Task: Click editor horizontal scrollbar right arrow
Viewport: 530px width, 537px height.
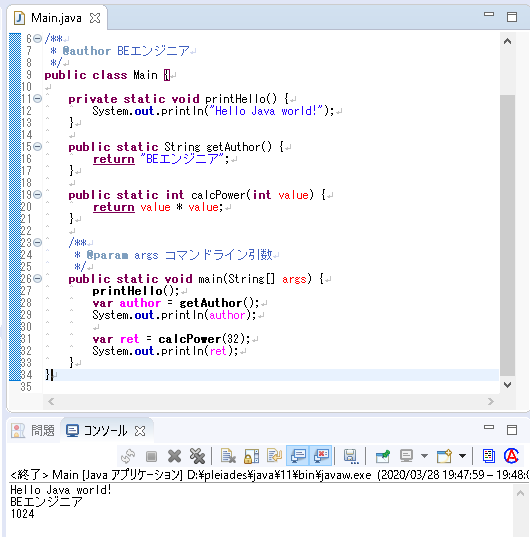Action: 491,401
